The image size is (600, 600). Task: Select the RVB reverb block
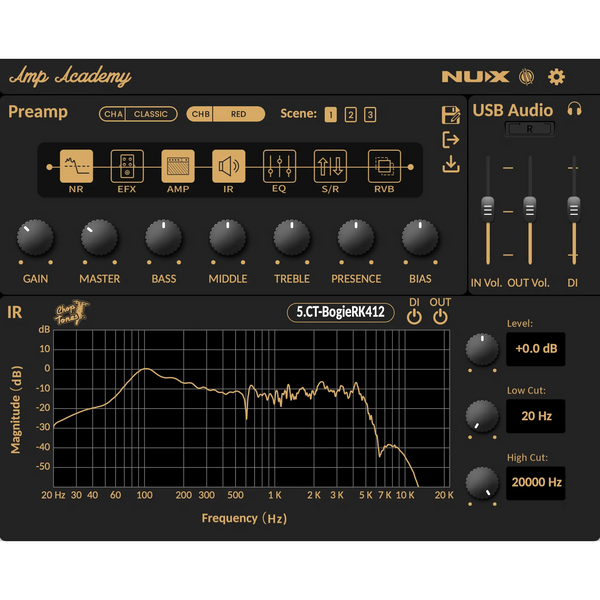(x=384, y=166)
